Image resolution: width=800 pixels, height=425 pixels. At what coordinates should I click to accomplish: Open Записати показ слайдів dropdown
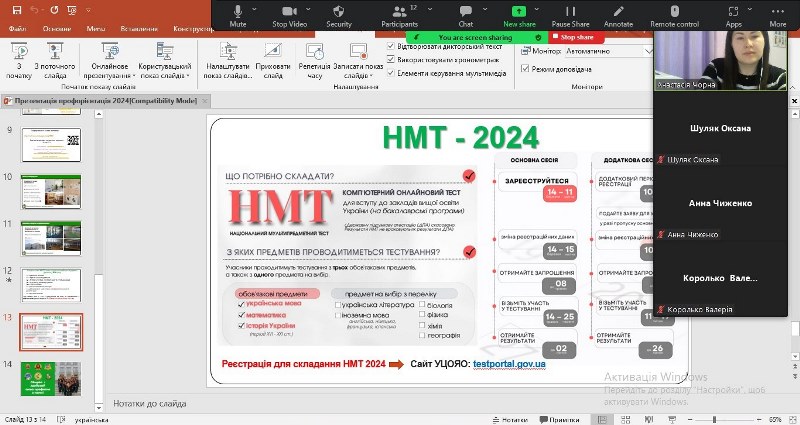tap(358, 60)
